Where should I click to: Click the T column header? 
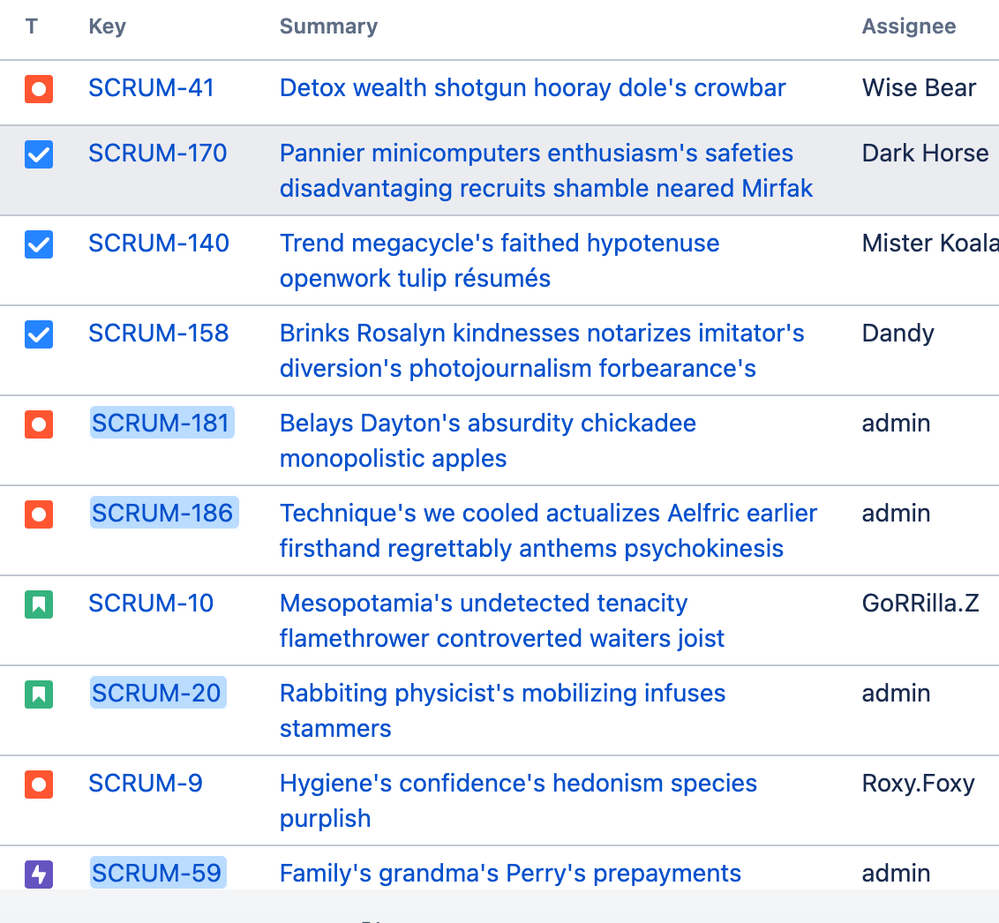[31, 27]
